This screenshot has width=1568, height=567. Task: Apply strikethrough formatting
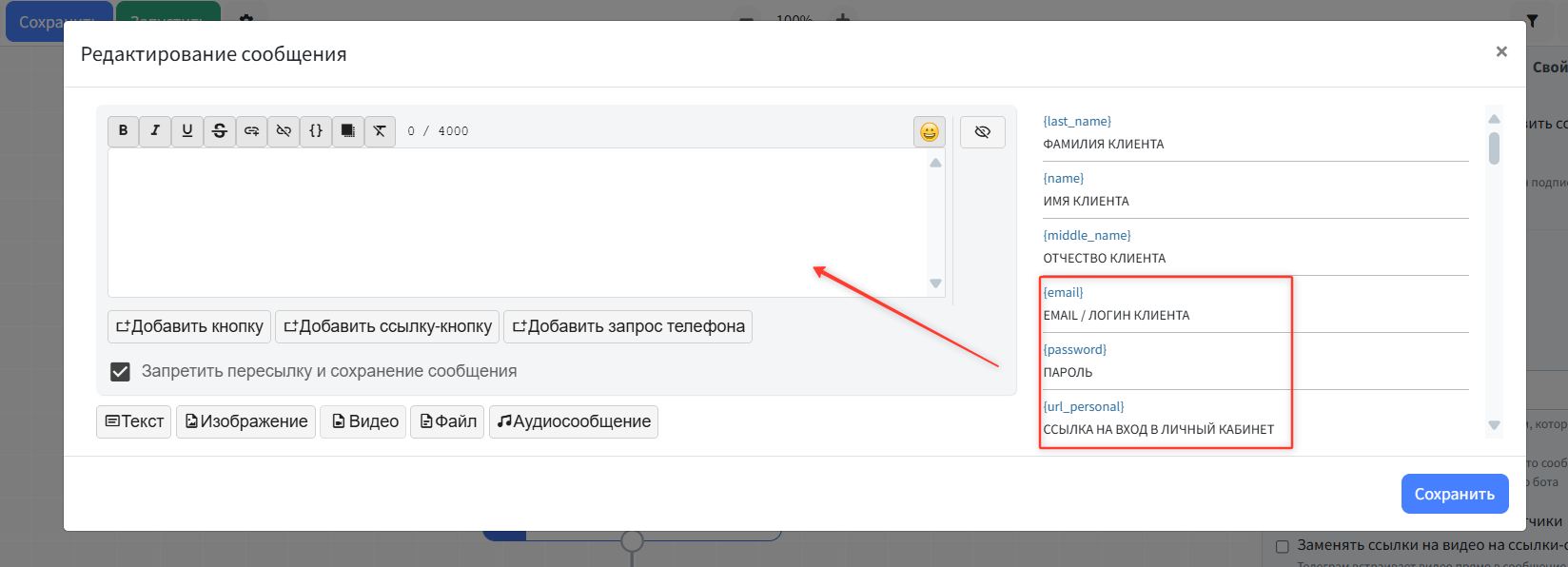coord(220,131)
